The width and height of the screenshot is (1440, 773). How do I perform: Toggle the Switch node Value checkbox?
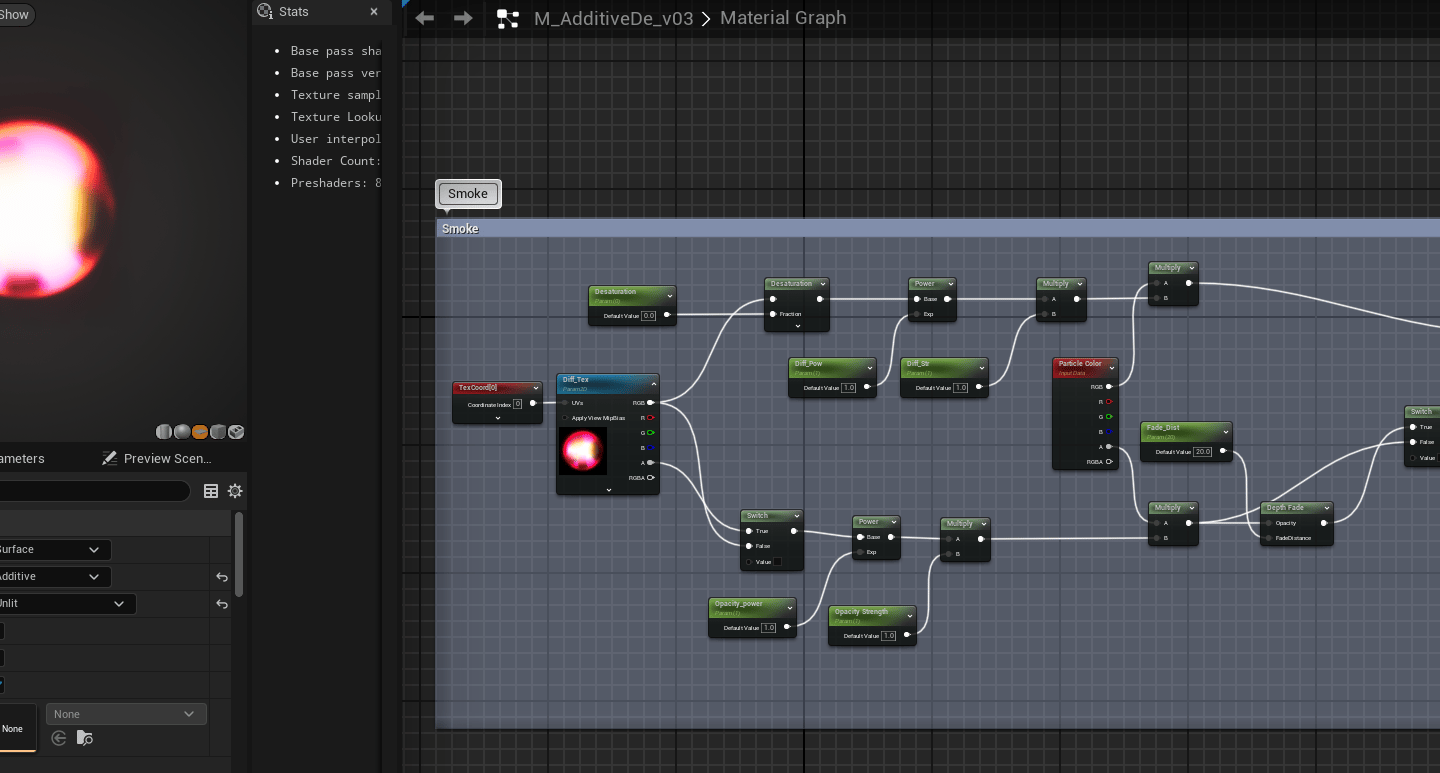[777, 562]
